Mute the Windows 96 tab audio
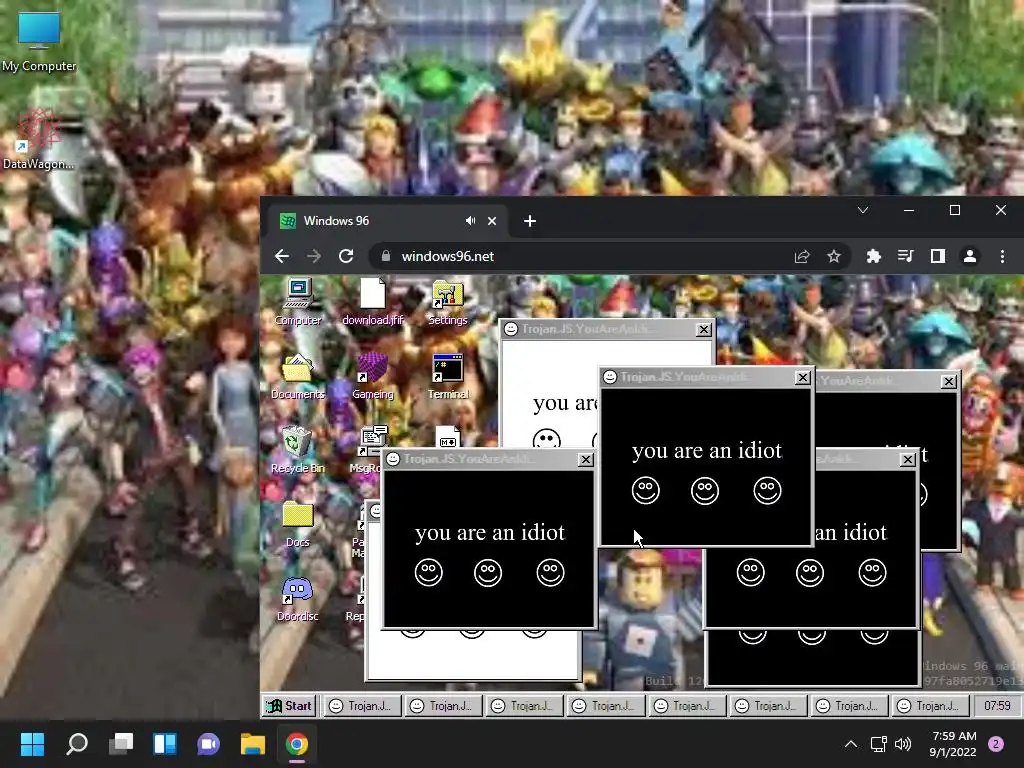Image resolution: width=1024 pixels, height=768 pixels. (x=470, y=221)
